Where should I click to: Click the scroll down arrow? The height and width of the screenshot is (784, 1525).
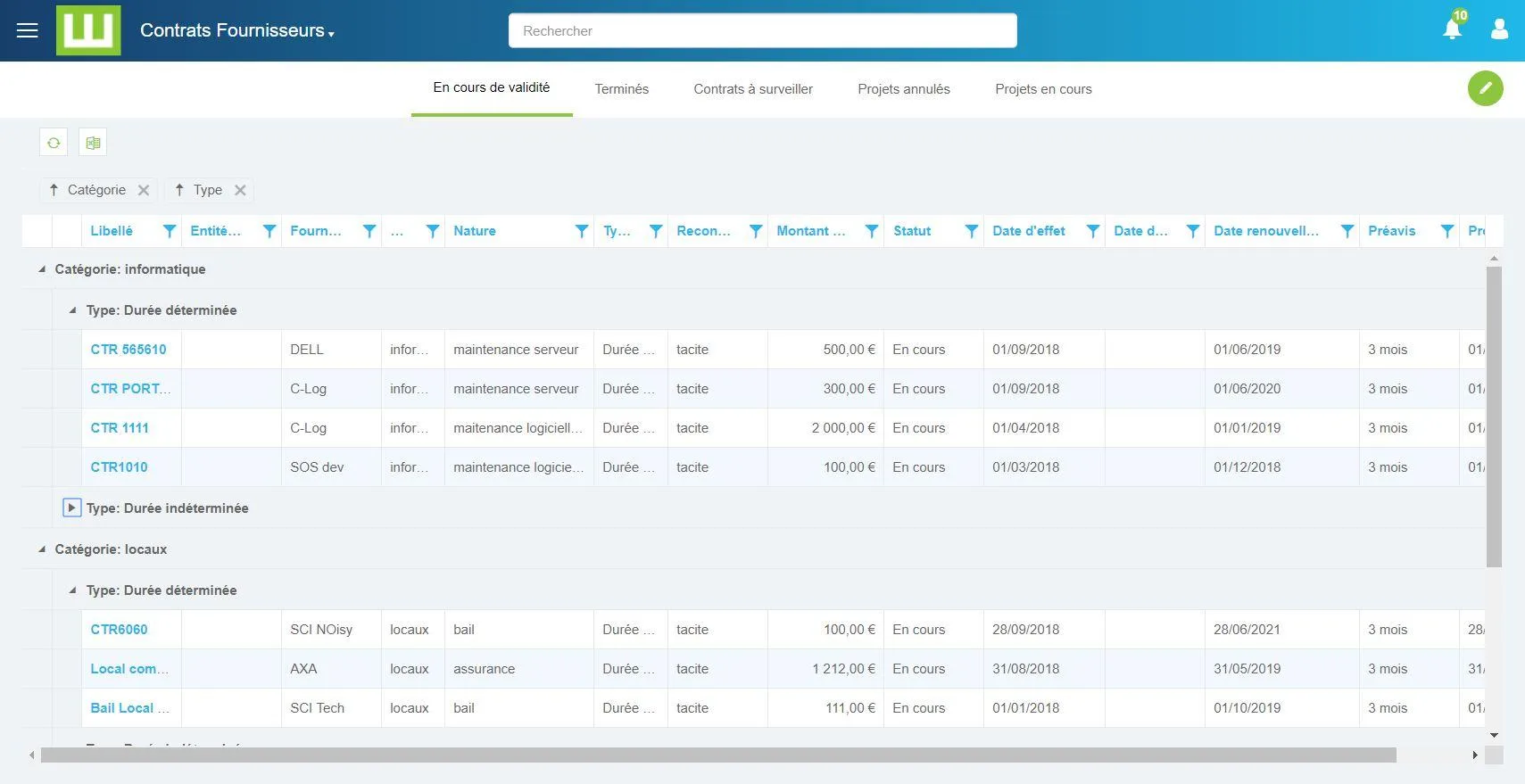point(1494,735)
